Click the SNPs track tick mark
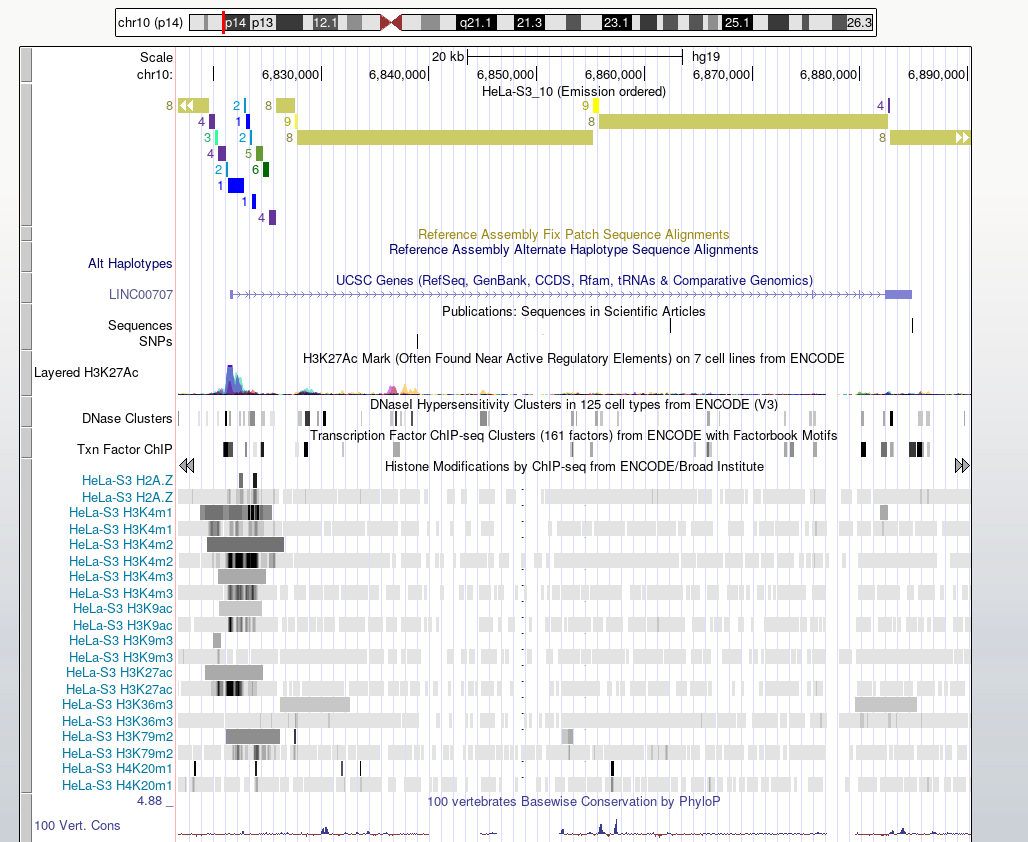 point(417,341)
